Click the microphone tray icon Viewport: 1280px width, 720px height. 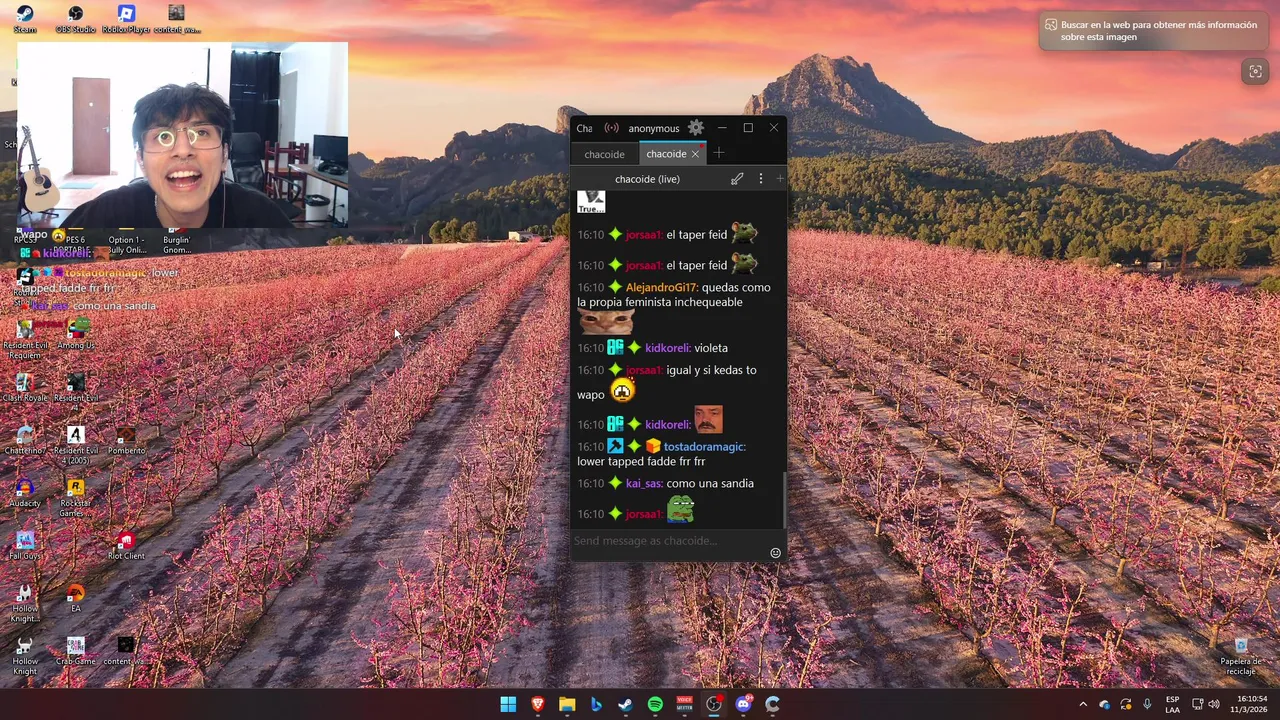tap(1147, 704)
